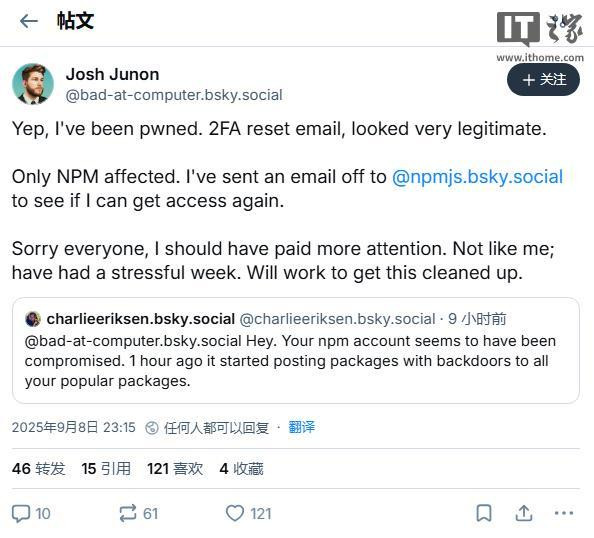
Task: Click the repost arrows icon
Action: point(127,514)
